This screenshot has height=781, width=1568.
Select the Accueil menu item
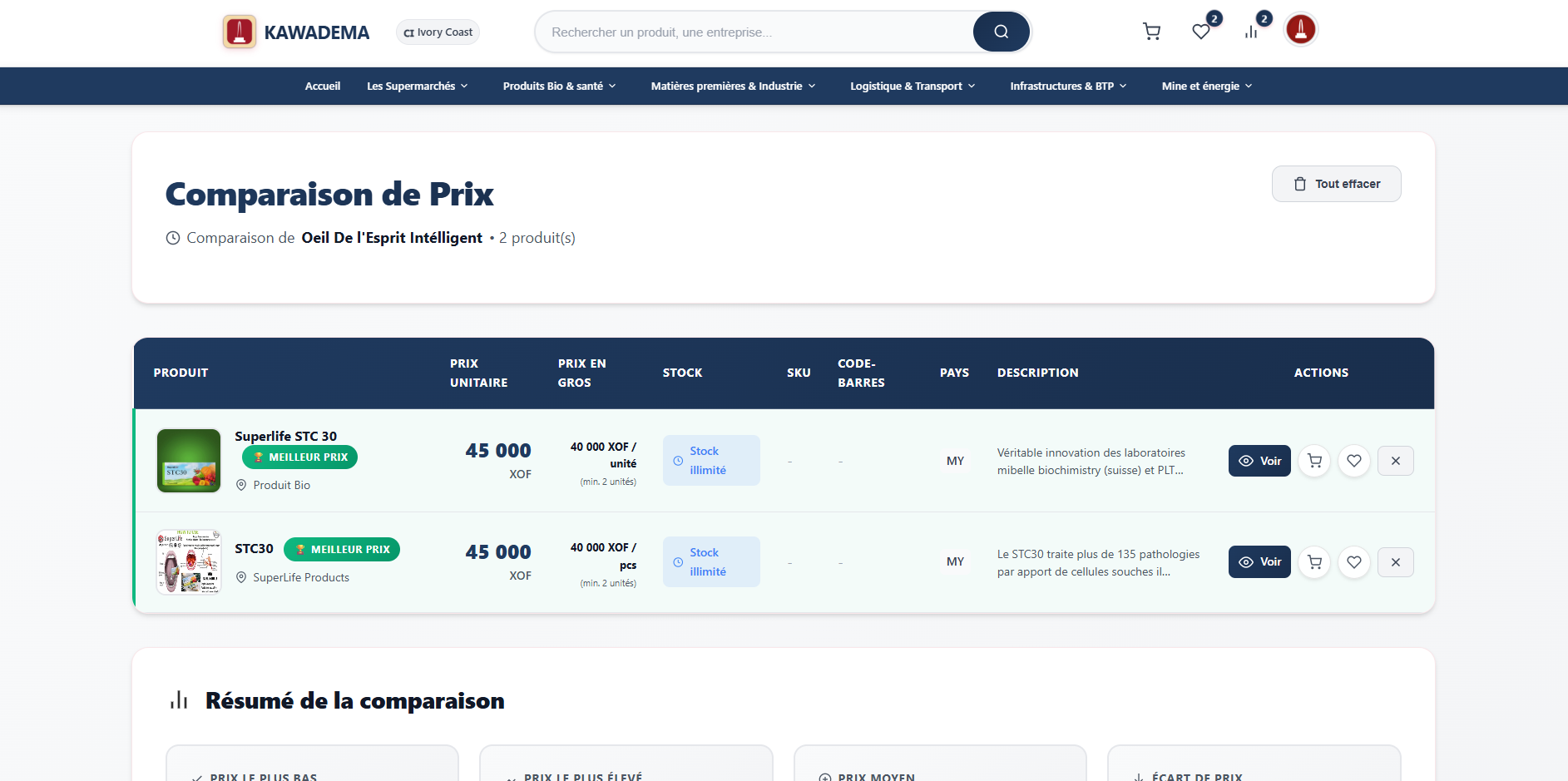click(323, 86)
